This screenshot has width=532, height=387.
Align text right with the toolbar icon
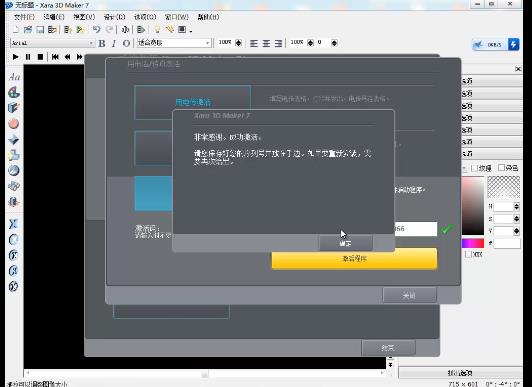click(278, 43)
